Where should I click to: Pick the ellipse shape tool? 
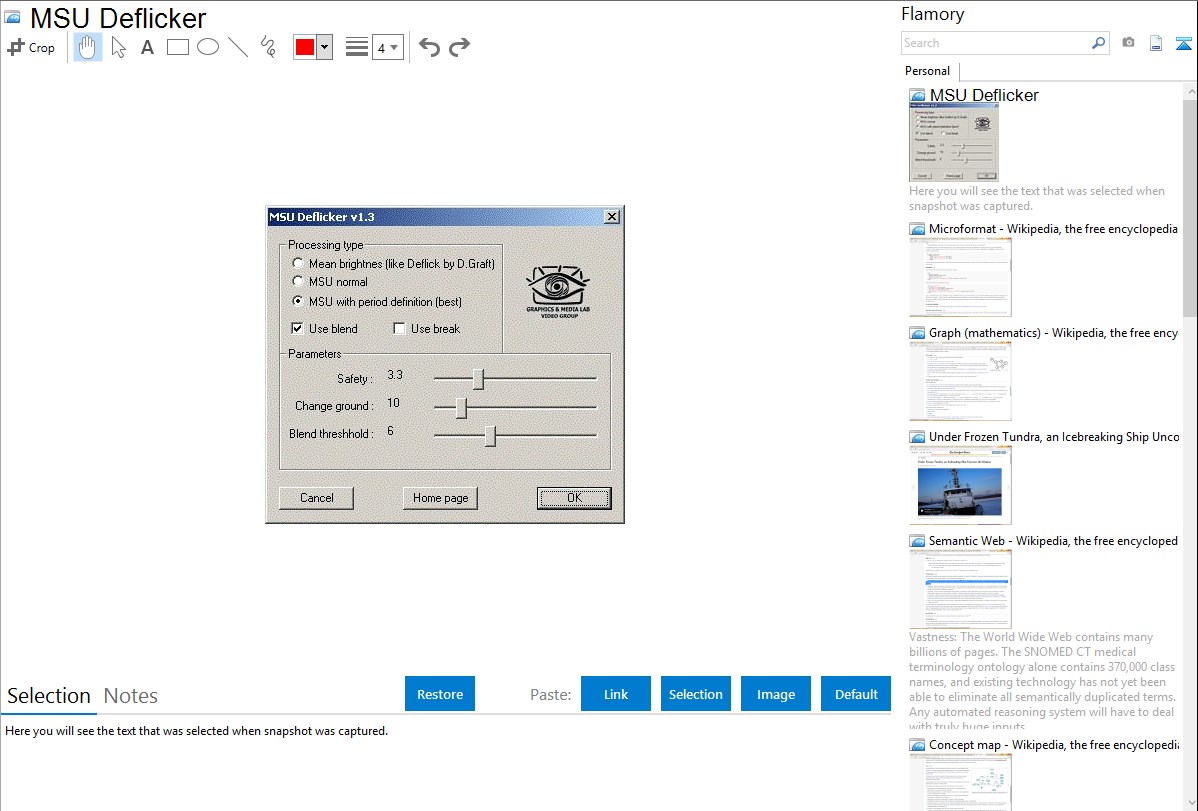tap(208, 47)
